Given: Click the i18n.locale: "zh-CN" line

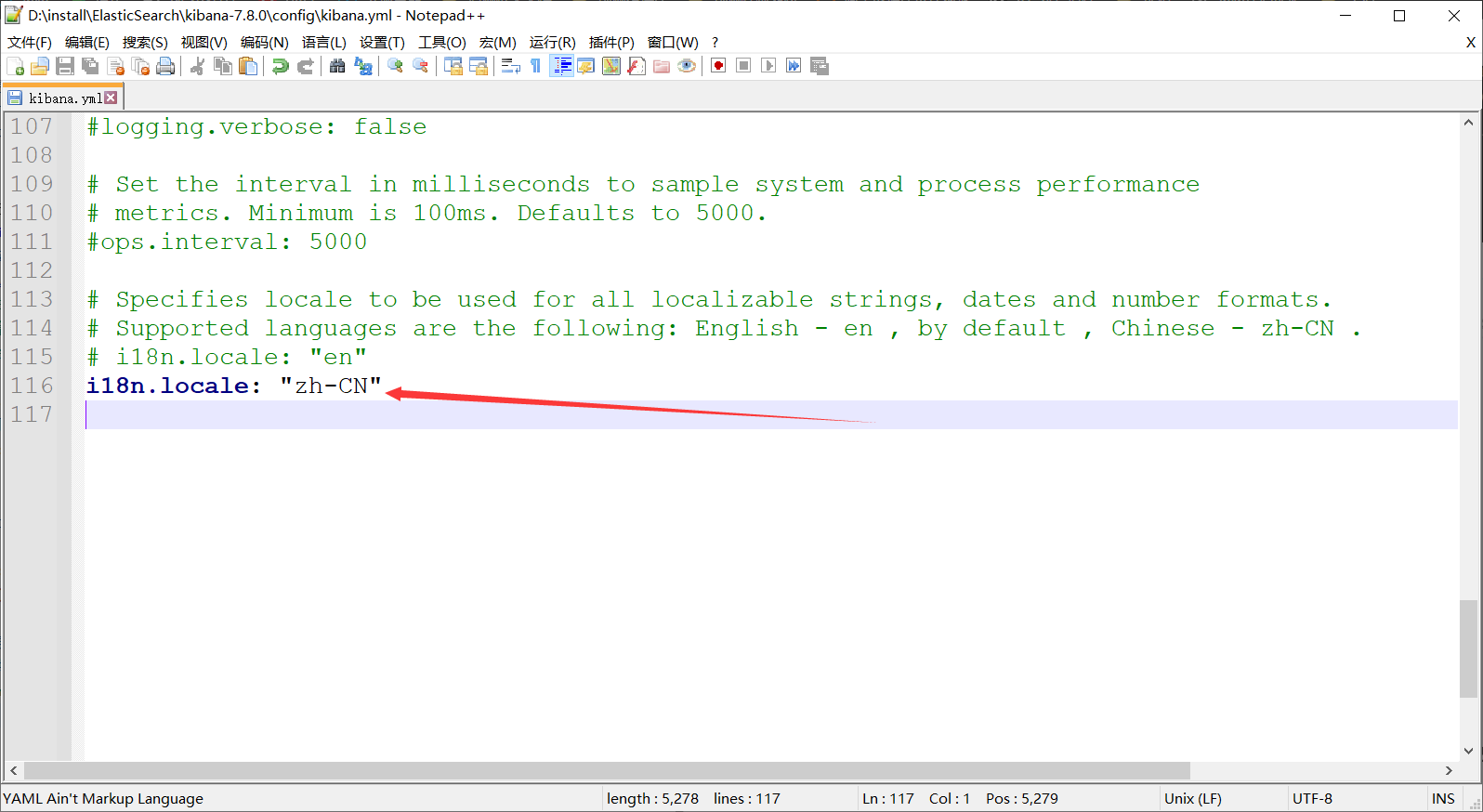Looking at the screenshot, I should tap(234, 386).
